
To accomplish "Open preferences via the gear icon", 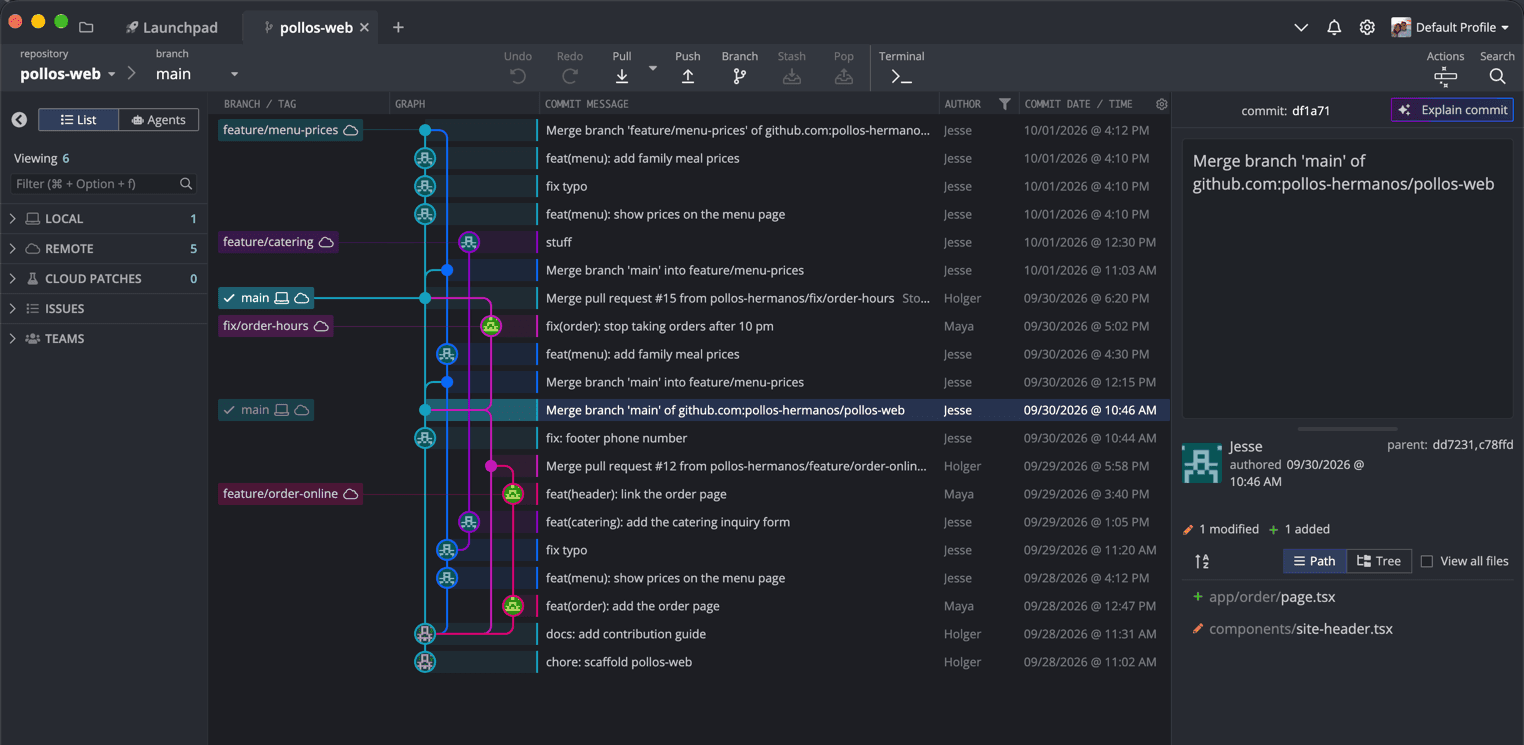I will point(1367,27).
